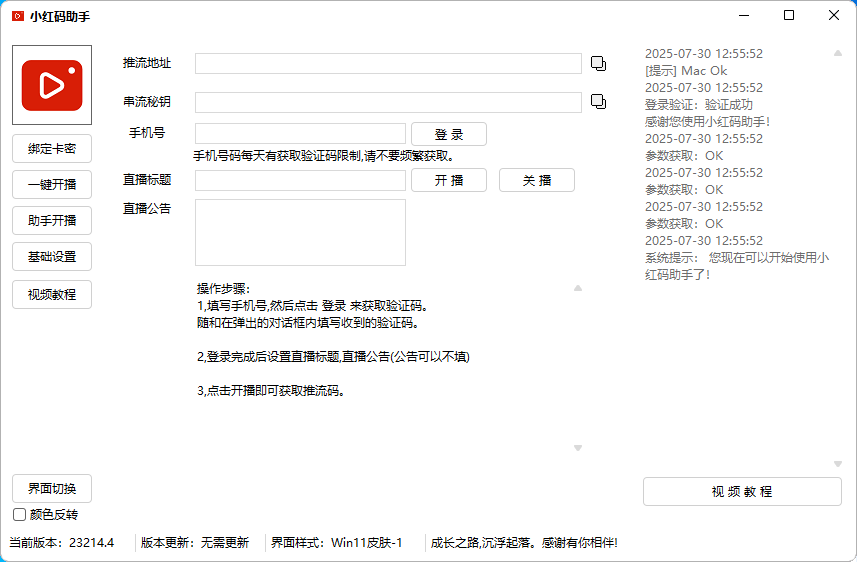Viewport: 857px width, 562px height.
Task: Open the 绑定卡密 option
Action: [52, 149]
